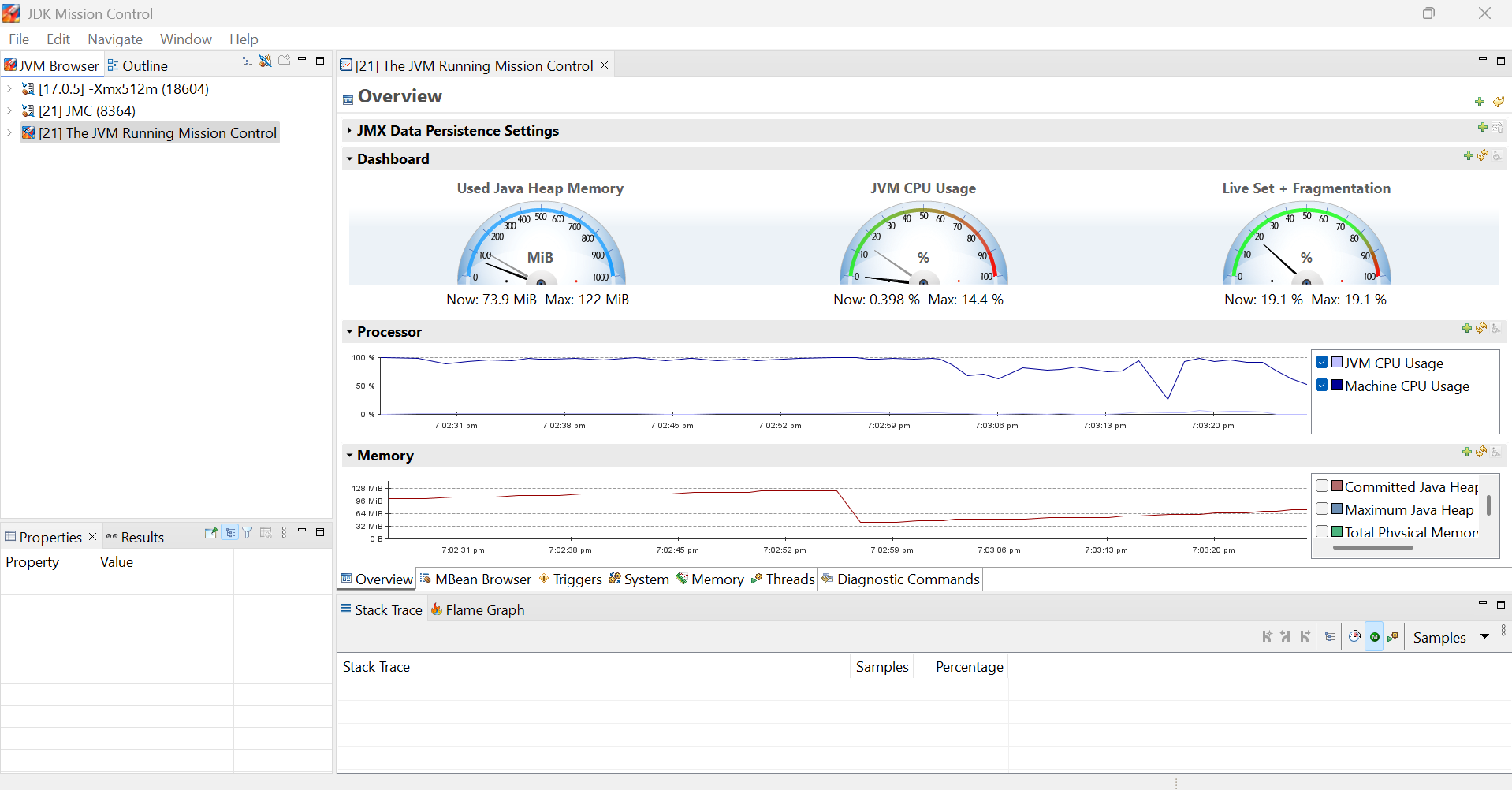
Task: Click the pin-to-selection icon in Properties panel
Action: 210,533
